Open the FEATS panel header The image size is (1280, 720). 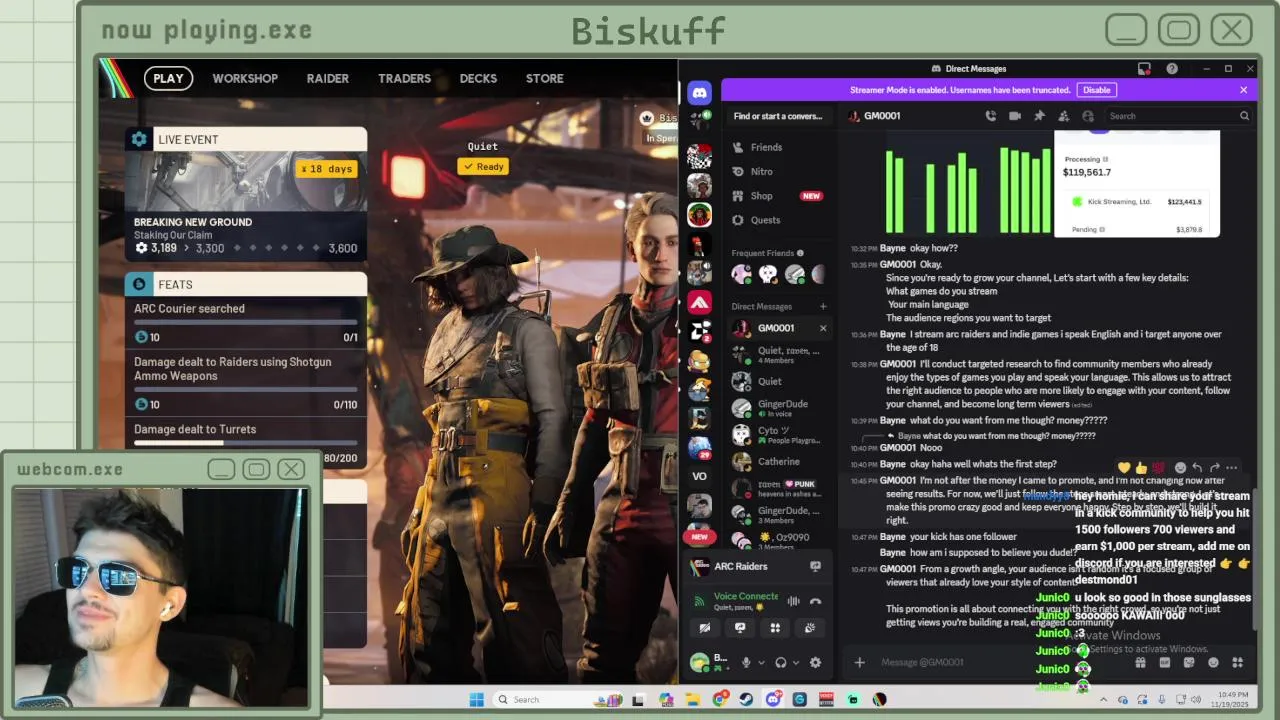(246, 284)
